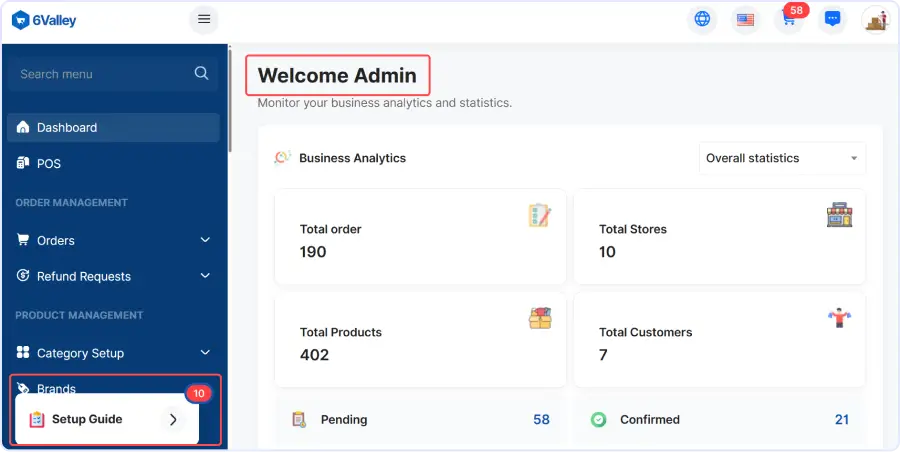Click the Confirmed checkmark icon

(x=599, y=420)
